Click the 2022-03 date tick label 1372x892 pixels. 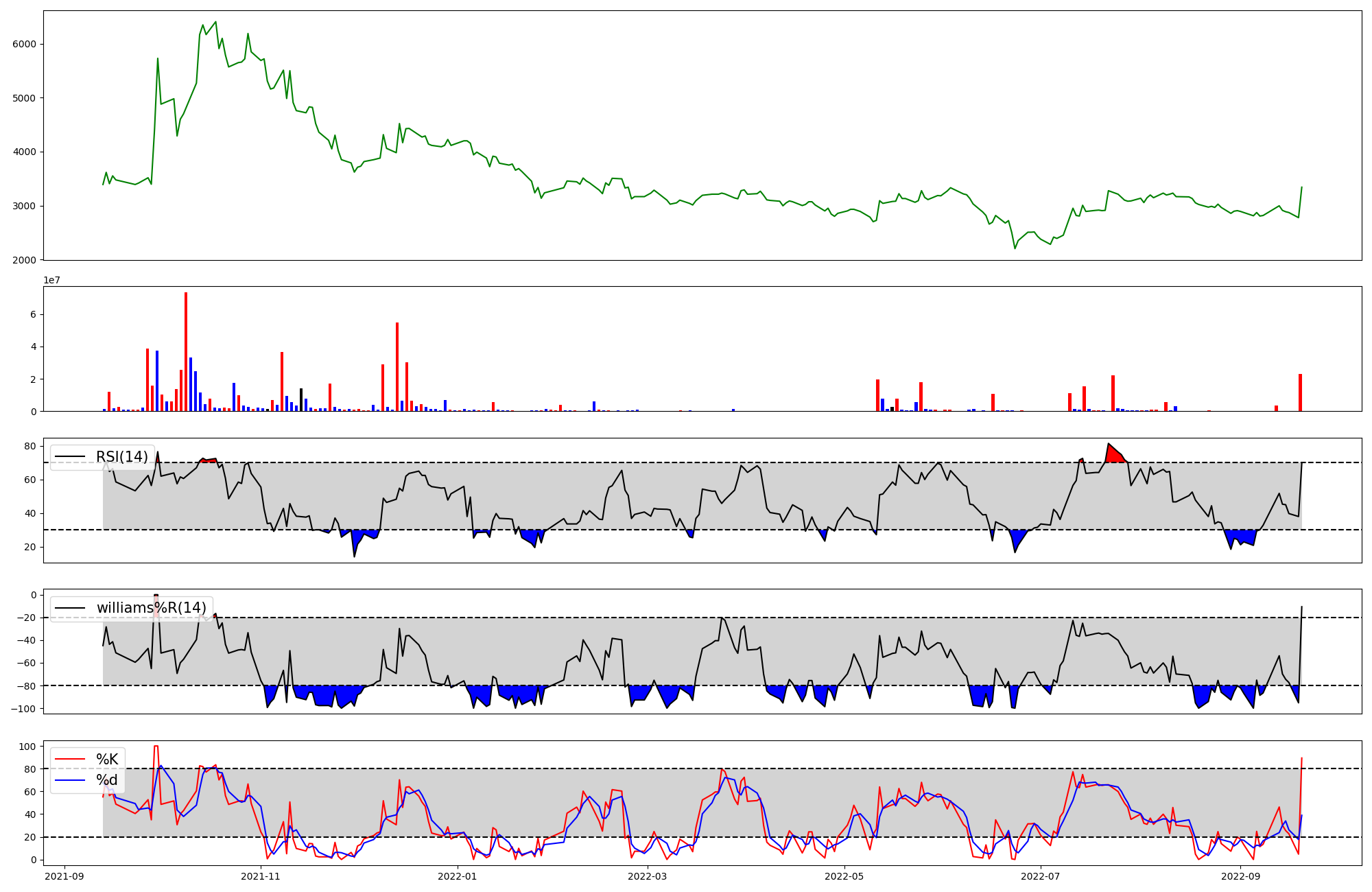647,876
